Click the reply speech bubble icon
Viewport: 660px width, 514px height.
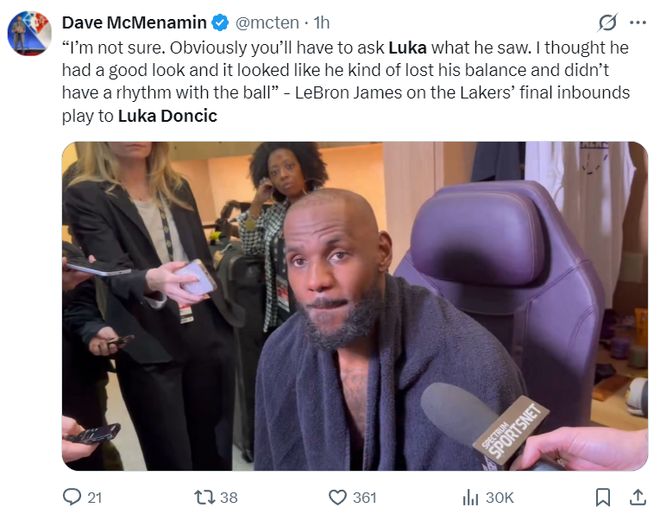pyautogui.click(x=72, y=497)
